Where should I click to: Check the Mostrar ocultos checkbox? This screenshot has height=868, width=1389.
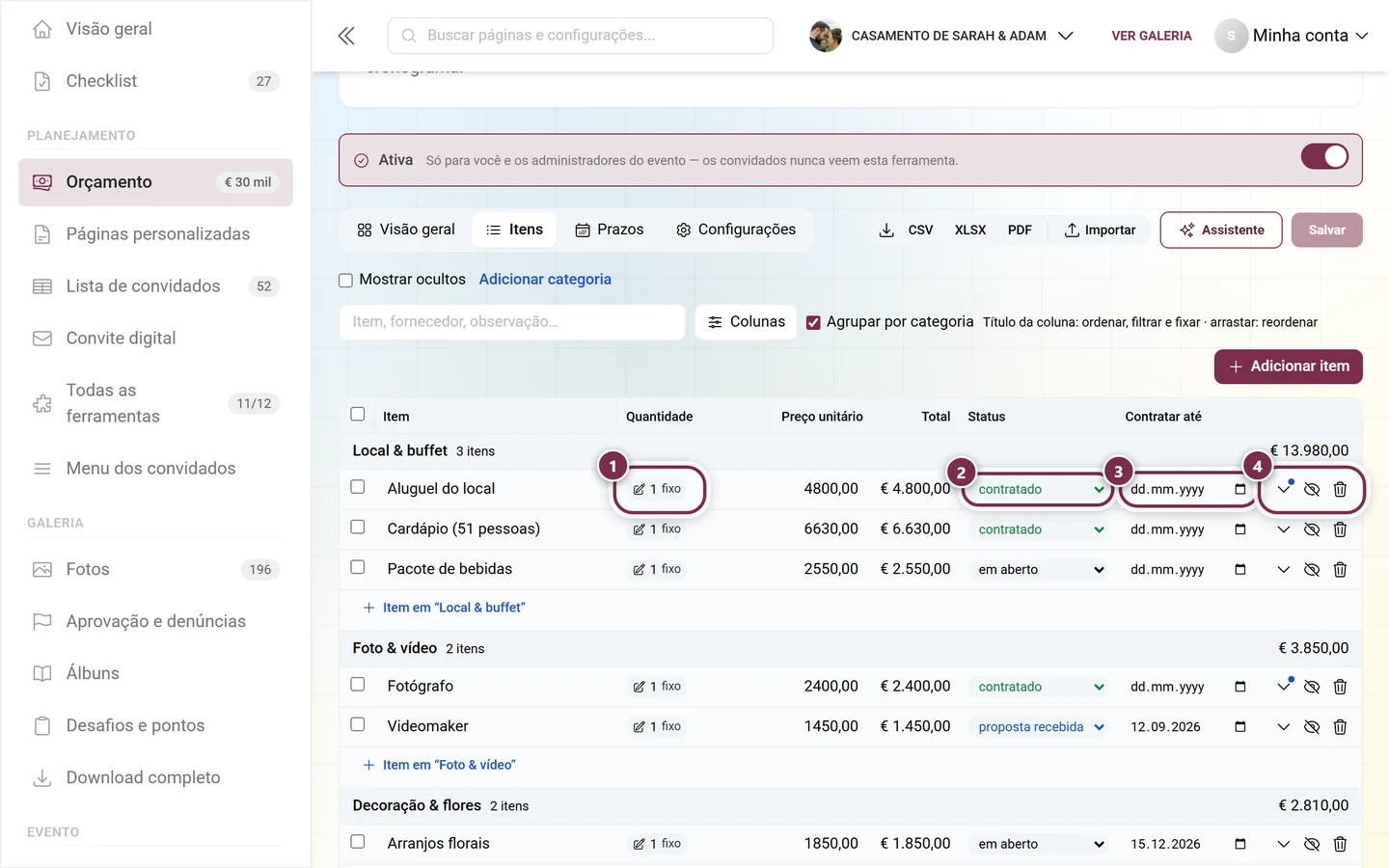(345, 281)
